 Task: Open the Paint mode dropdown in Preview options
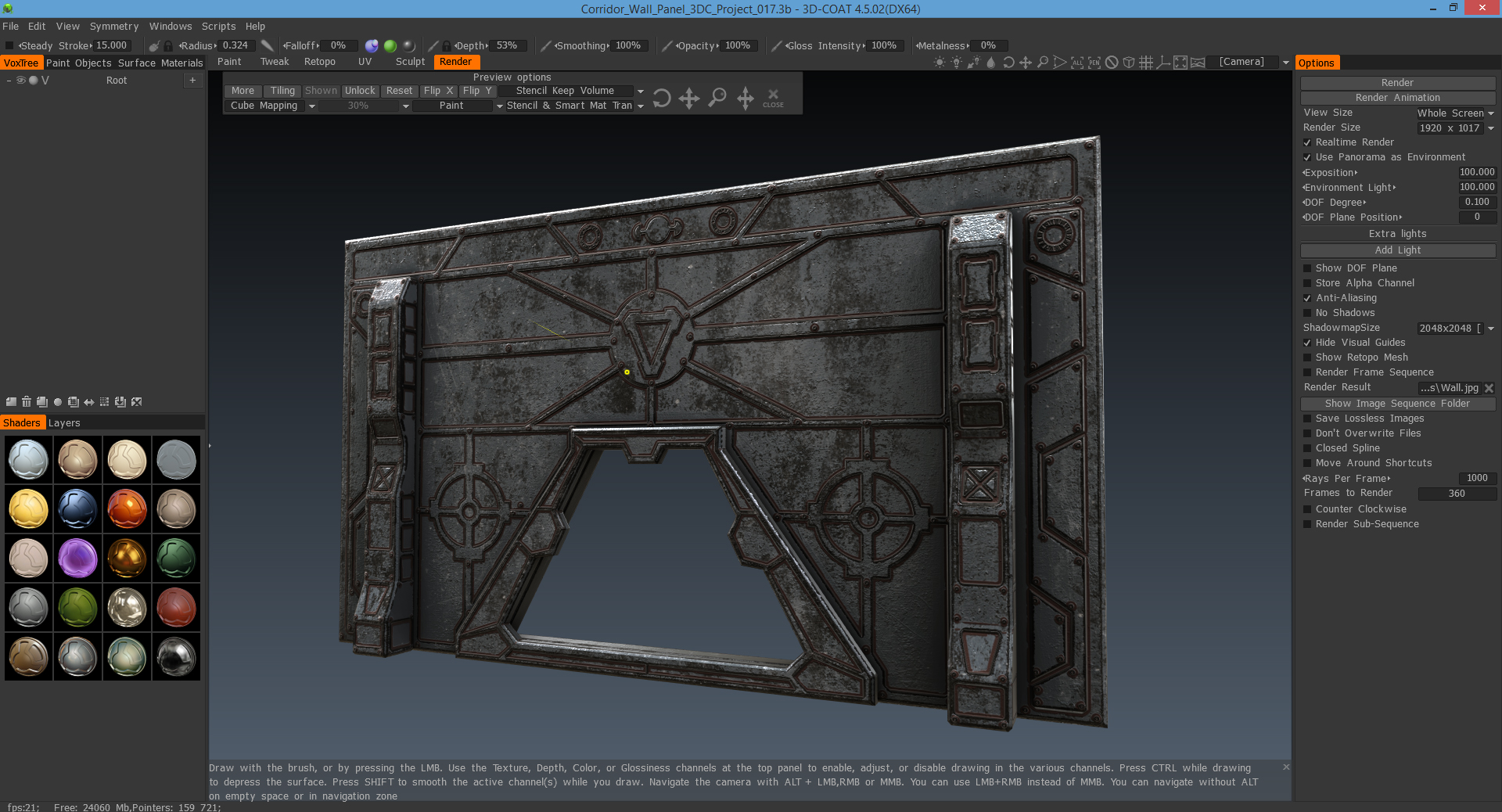point(499,106)
